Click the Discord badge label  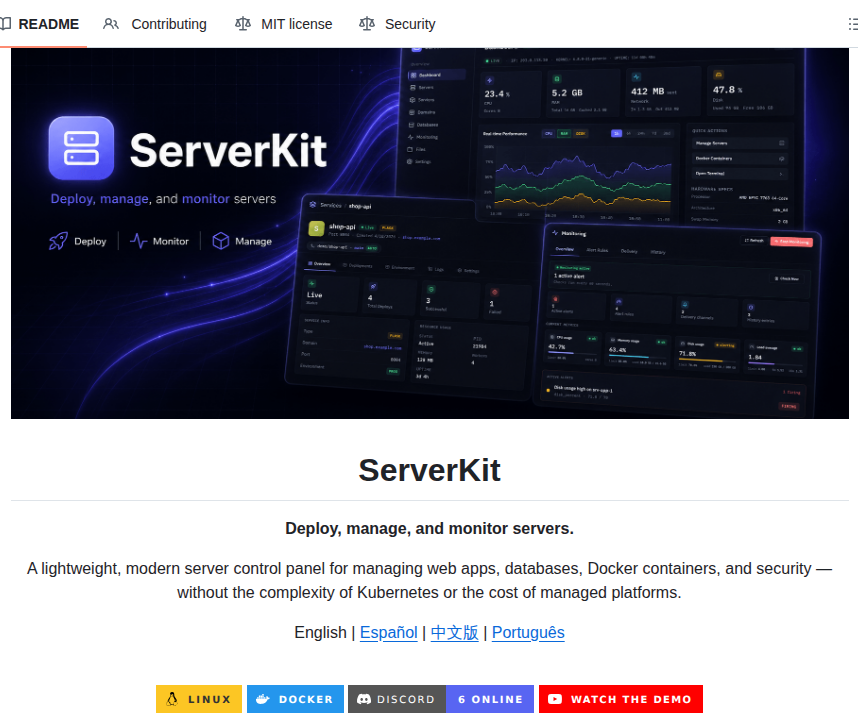pyautogui.click(x=397, y=699)
